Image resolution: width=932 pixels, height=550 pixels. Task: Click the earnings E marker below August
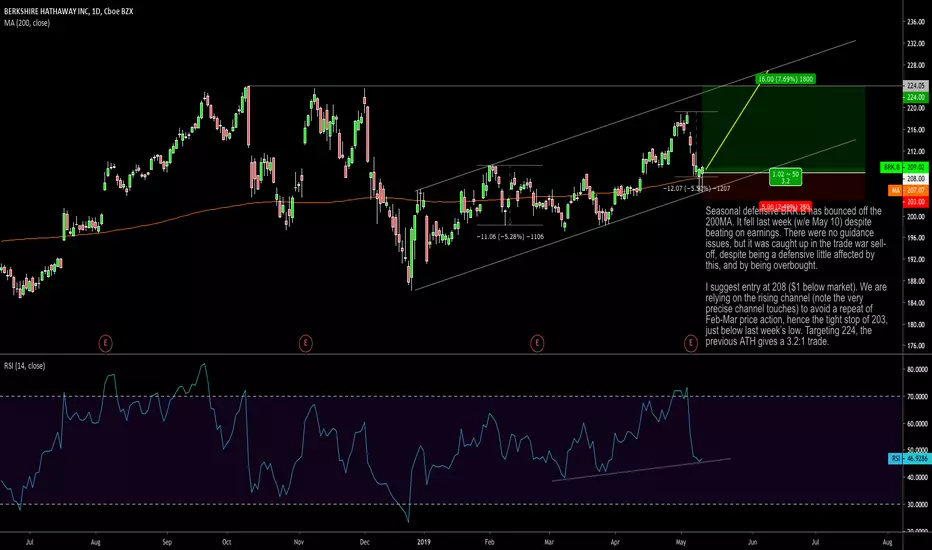(105, 343)
